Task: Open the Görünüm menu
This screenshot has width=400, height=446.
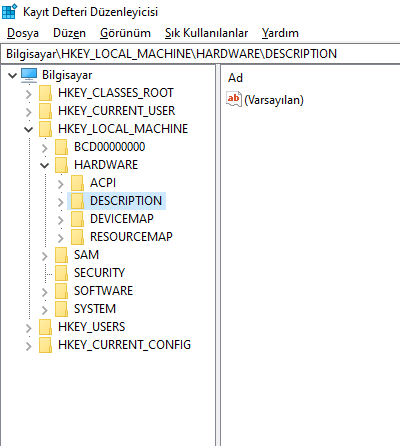Action: click(125, 33)
